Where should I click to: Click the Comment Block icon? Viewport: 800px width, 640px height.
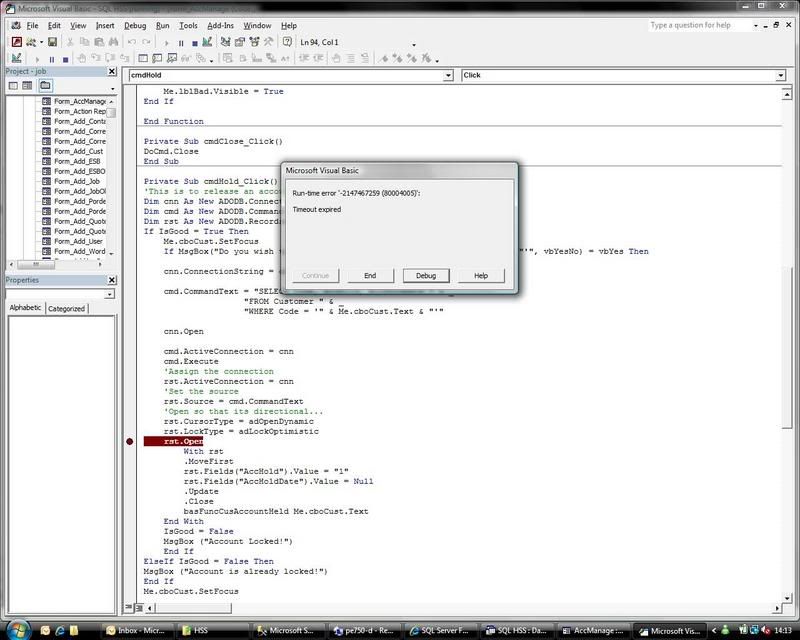point(351,58)
